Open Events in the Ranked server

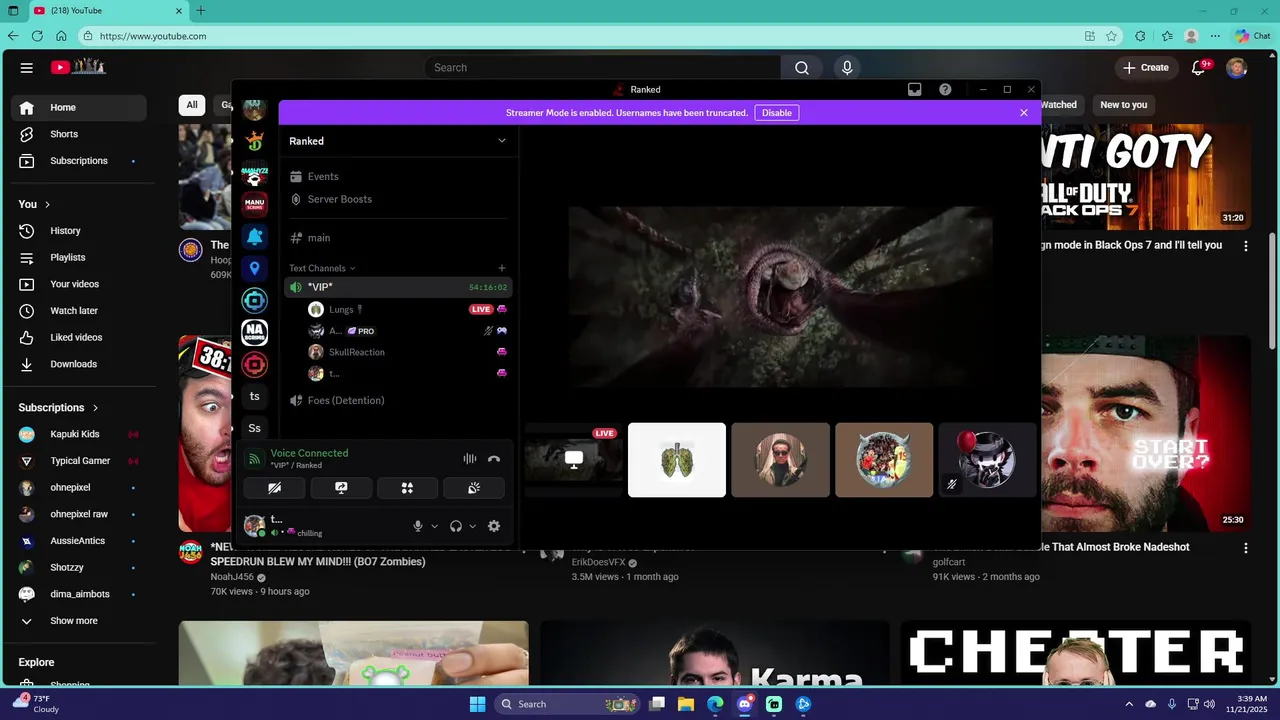(398, 177)
